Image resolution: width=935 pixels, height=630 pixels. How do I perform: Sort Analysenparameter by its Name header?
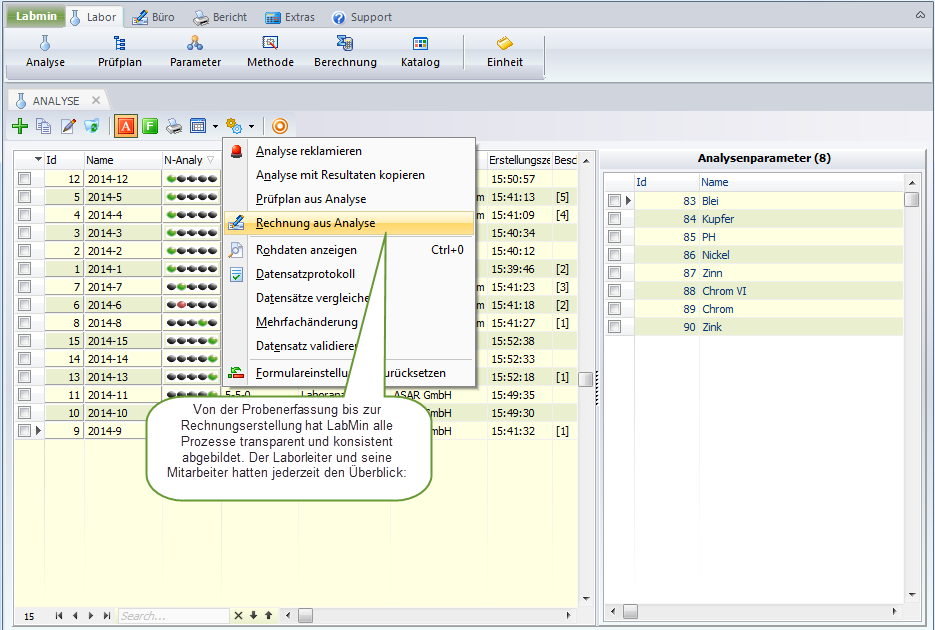801,182
